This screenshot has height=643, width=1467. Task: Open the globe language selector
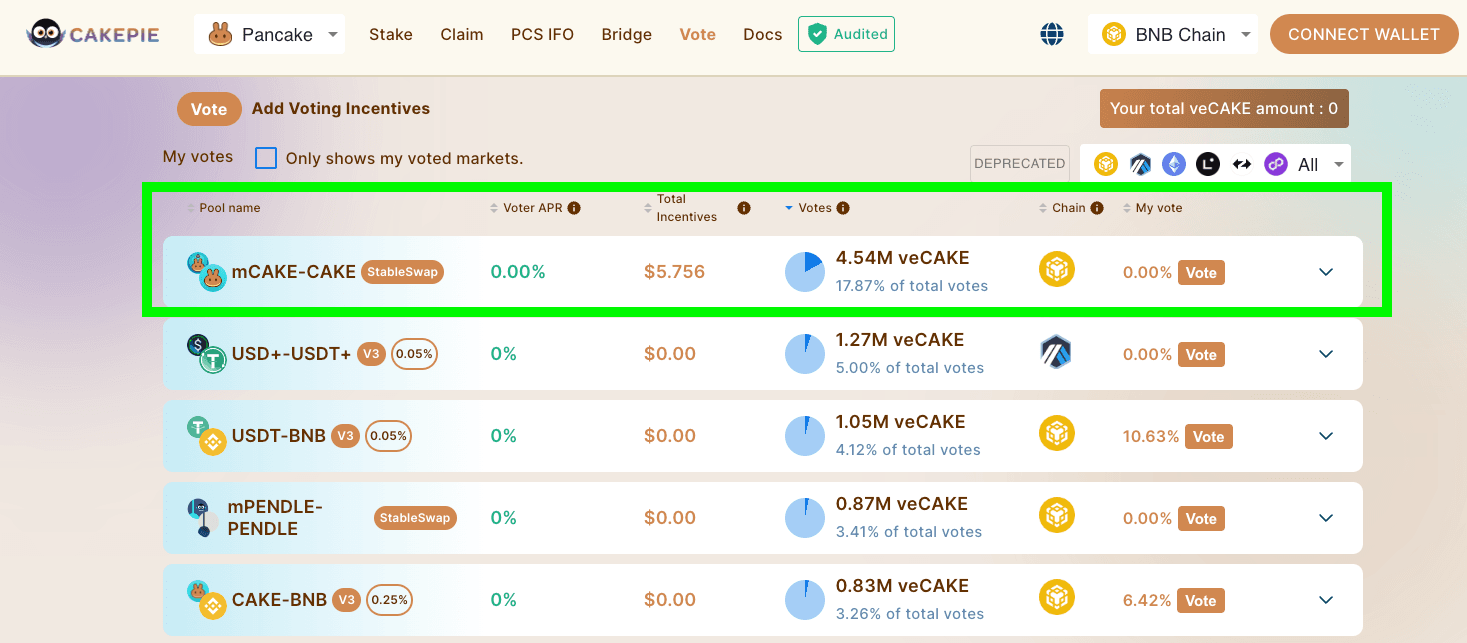pyautogui.click(x=1052, y=34)
